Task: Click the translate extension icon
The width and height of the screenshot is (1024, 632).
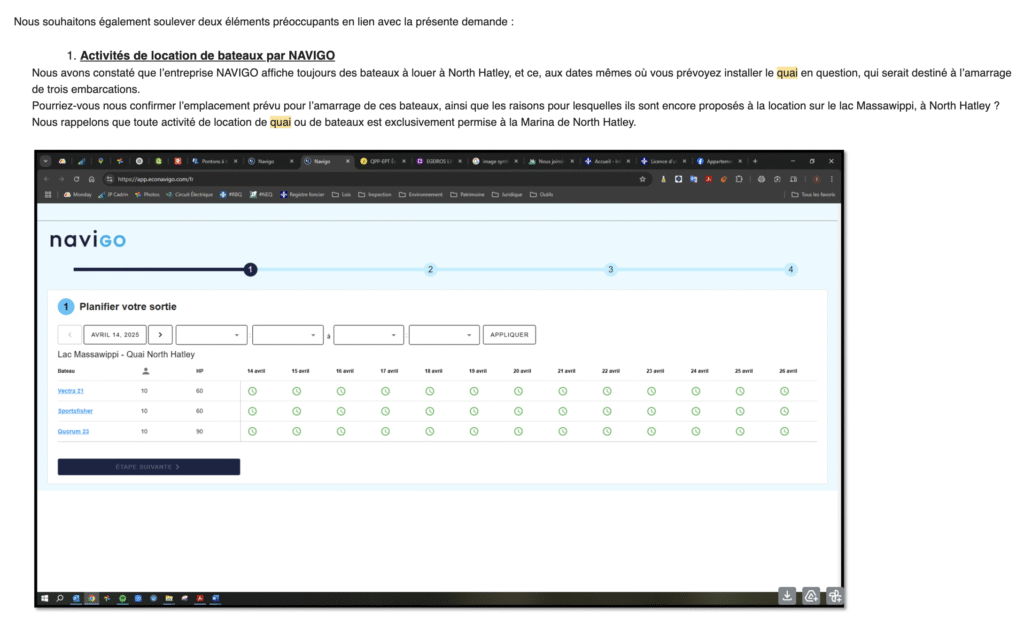Action: (694, 179)
